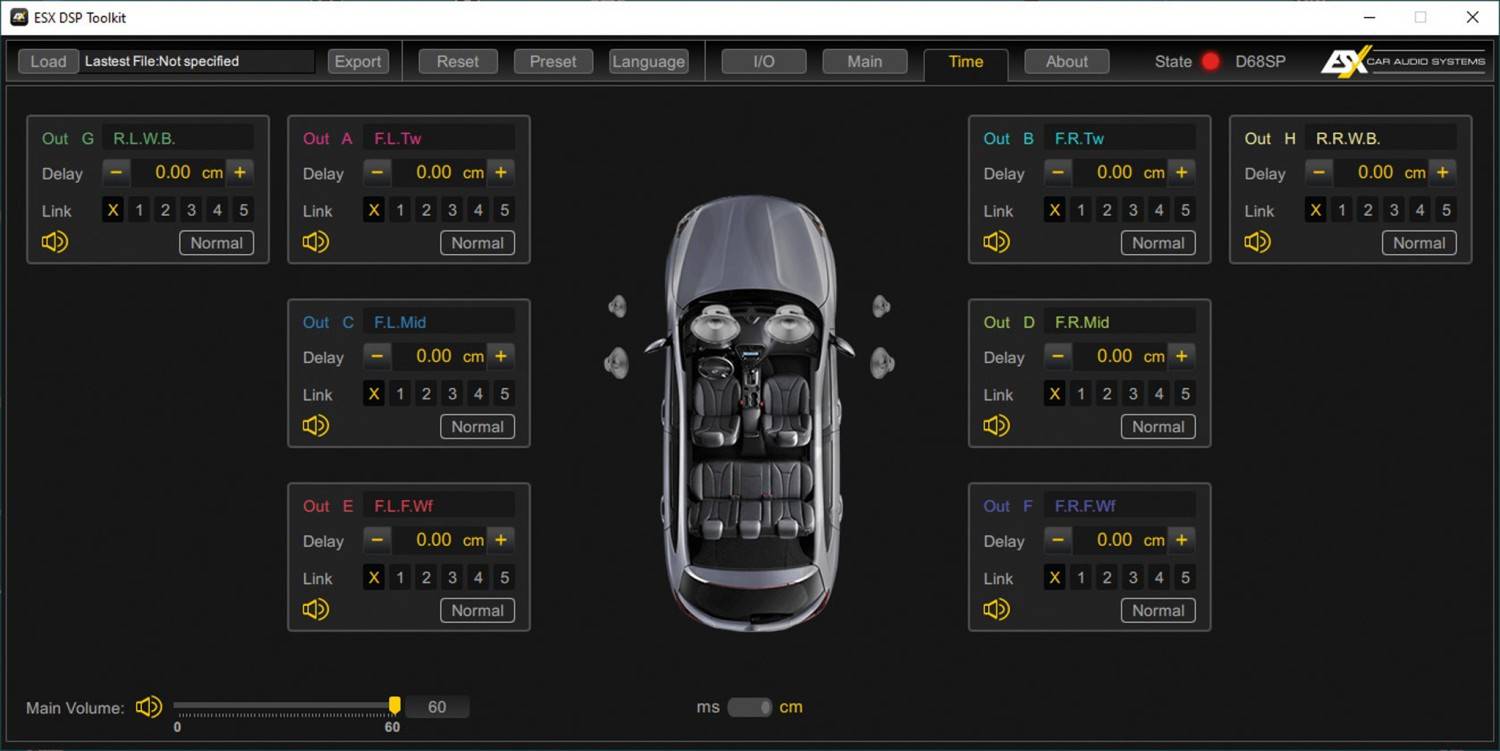Click the Export button
This screenshot has width=1500, height=751.
[358, 61]
